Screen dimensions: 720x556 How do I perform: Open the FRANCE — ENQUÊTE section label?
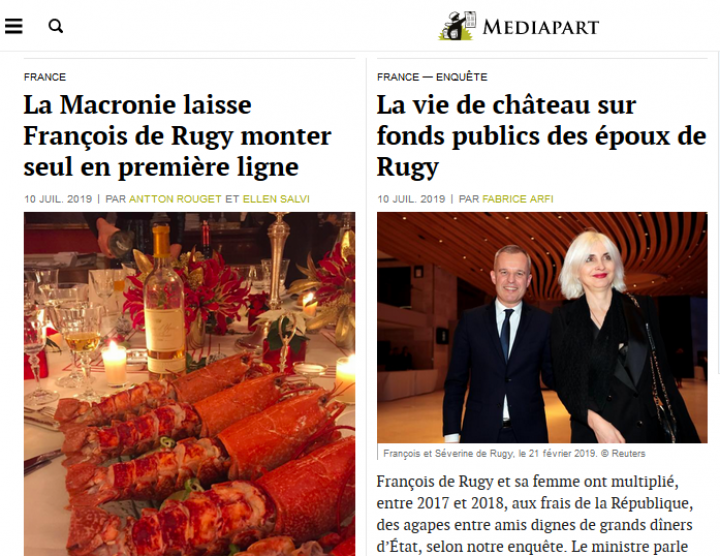432,77
